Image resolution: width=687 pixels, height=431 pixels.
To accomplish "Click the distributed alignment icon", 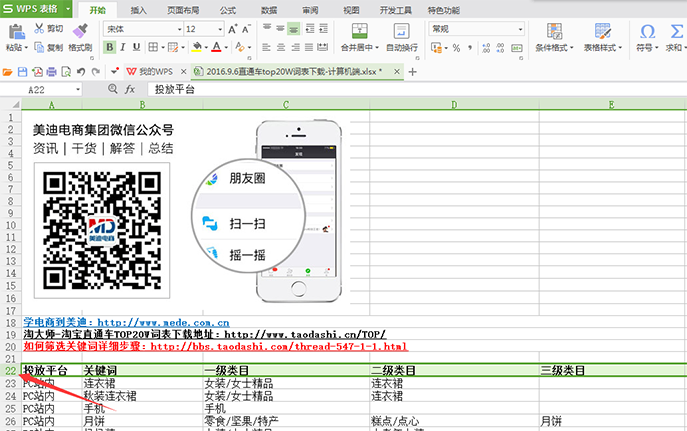I will click(323, 47).
